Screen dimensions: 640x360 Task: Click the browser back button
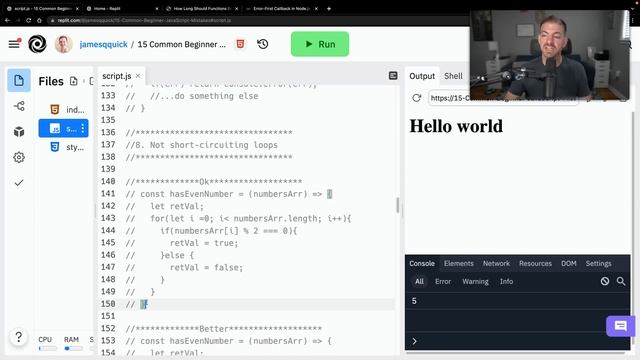(x=7, y=20)
